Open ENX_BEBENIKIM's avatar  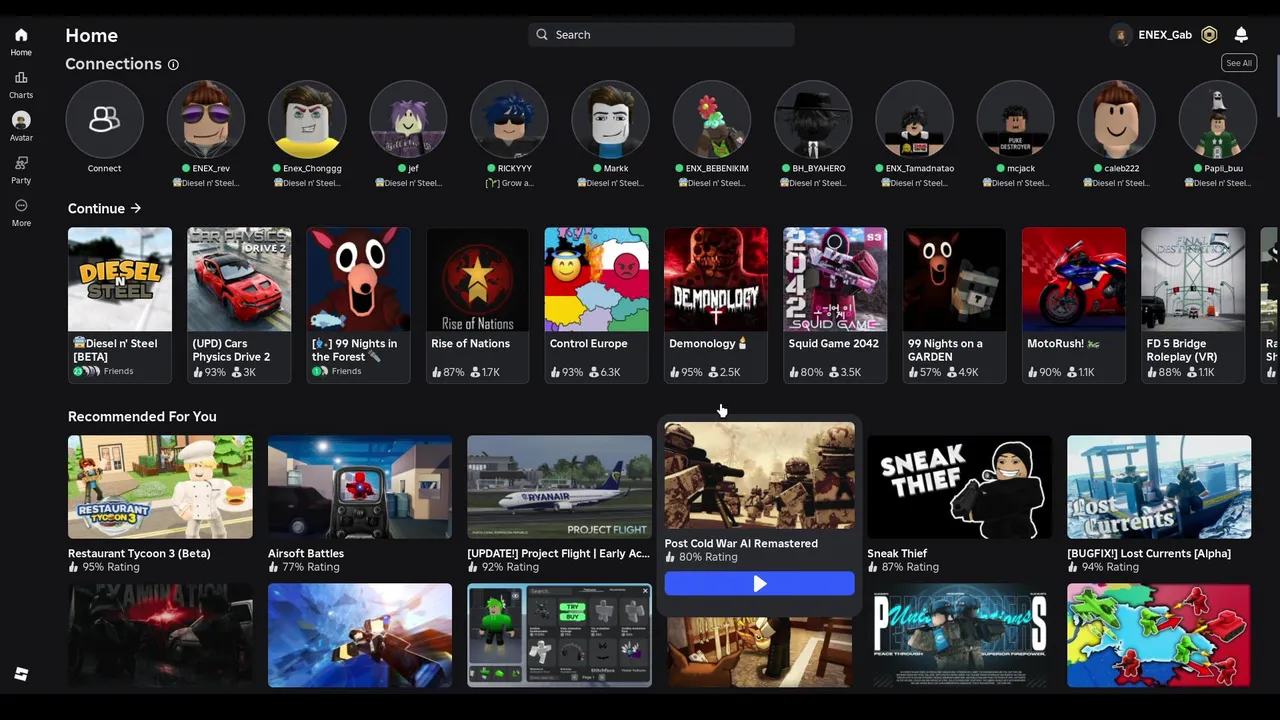pos(711,120)
